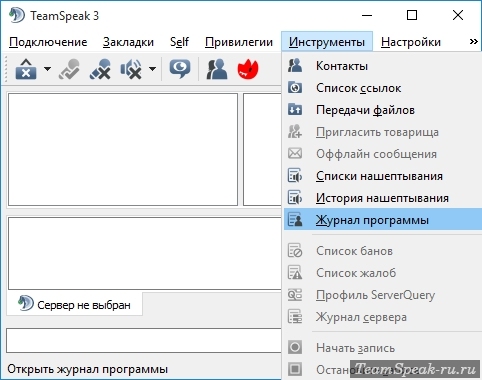Close the Инструменты menu by clicking its title
Image resolution: width=482 pixels, height=380 pixels.
pyautogui.click(x=327, y=42)
